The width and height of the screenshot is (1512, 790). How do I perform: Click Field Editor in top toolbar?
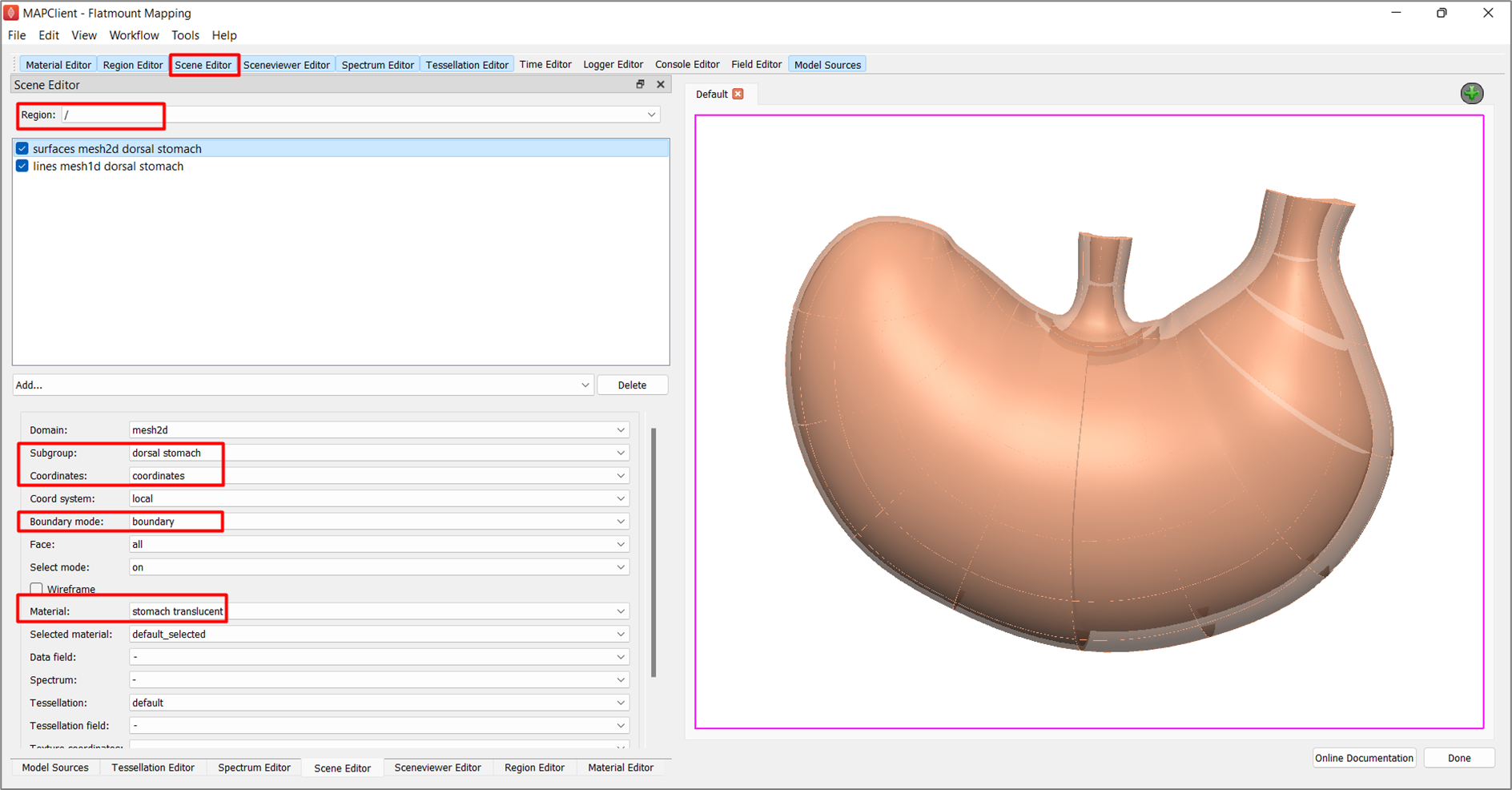coord(757,64)
